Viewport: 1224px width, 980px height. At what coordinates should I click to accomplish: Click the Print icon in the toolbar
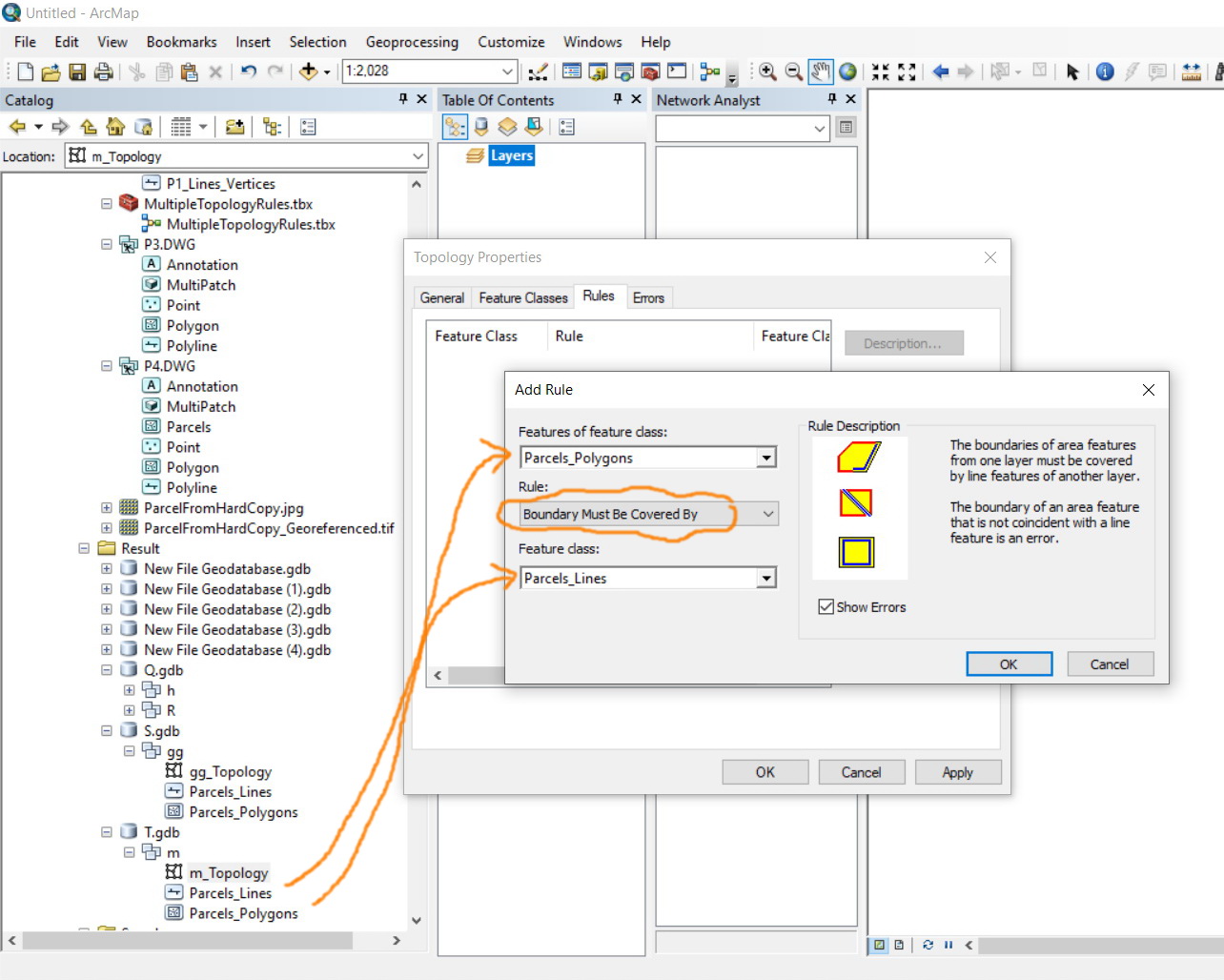coord(103,71)
